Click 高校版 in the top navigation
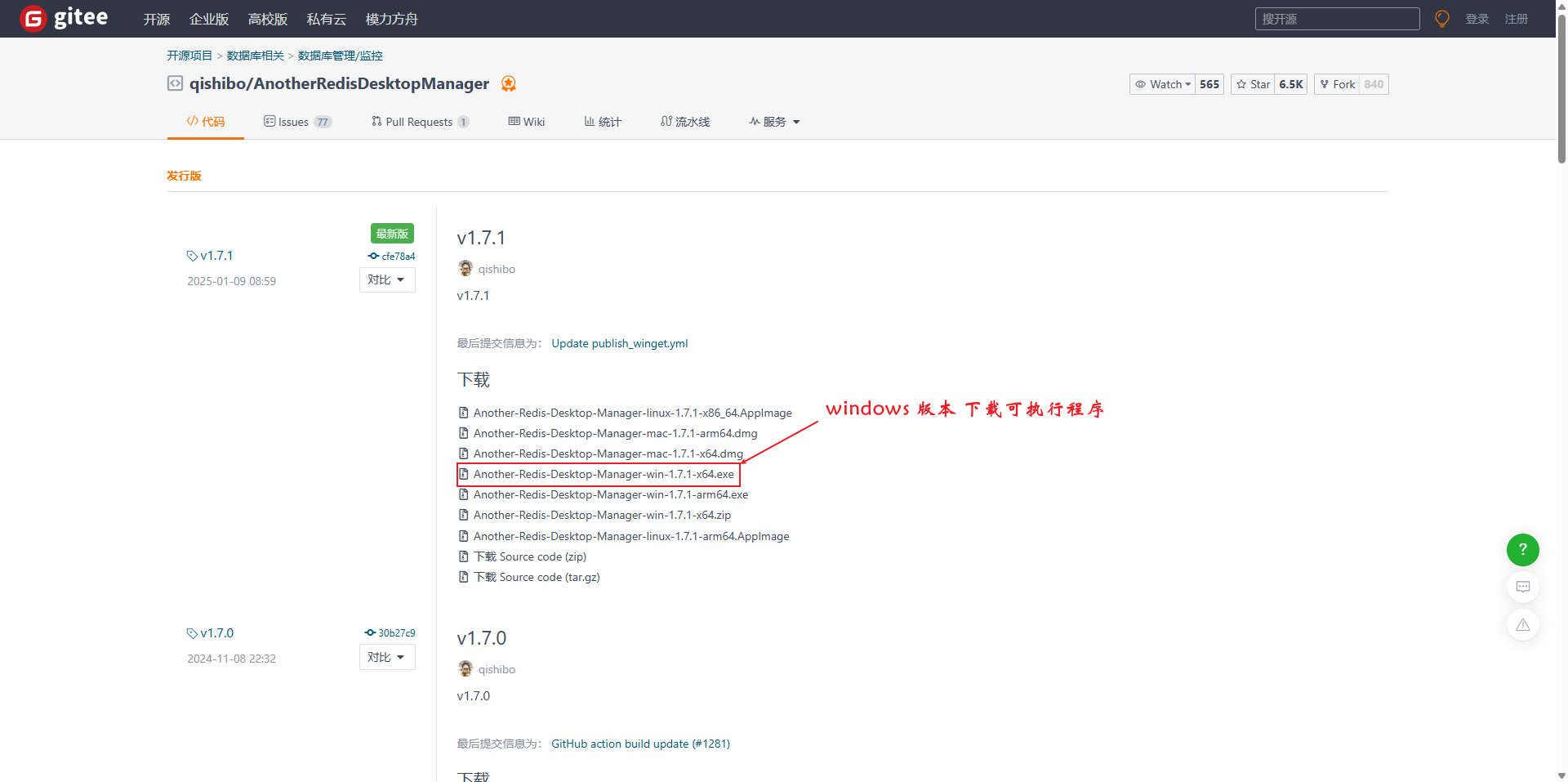 pyautogui.click(x=268, y=19)
